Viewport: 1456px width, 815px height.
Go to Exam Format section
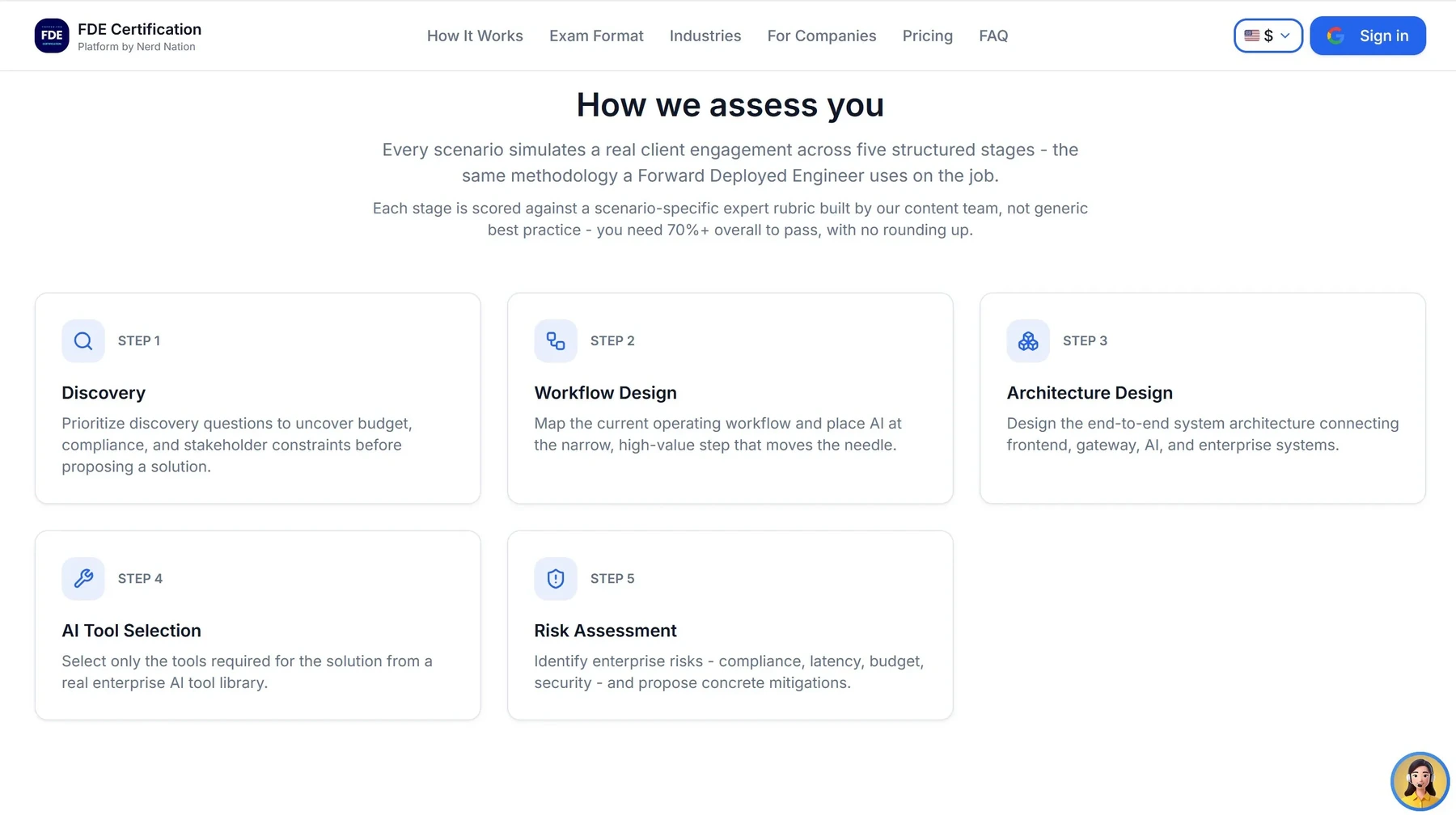pos(596,36)
